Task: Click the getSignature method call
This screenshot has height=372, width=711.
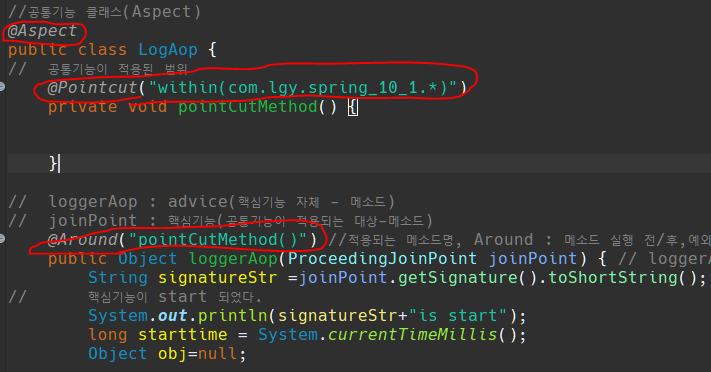Action: click(458, 278)
